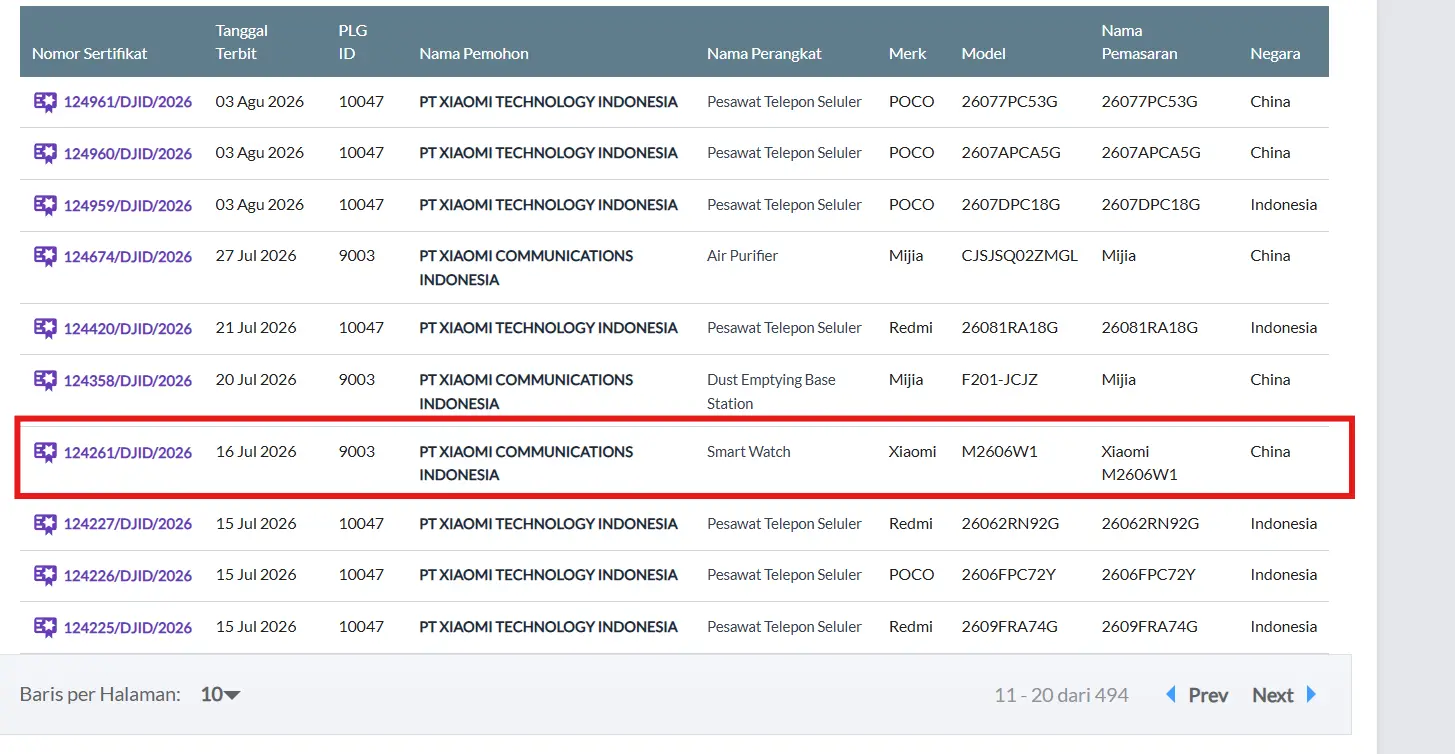The height and width of the screenshot is (754, 1455).
Task: Select model cell 2607DPC18G
Action: point(1011,205)
